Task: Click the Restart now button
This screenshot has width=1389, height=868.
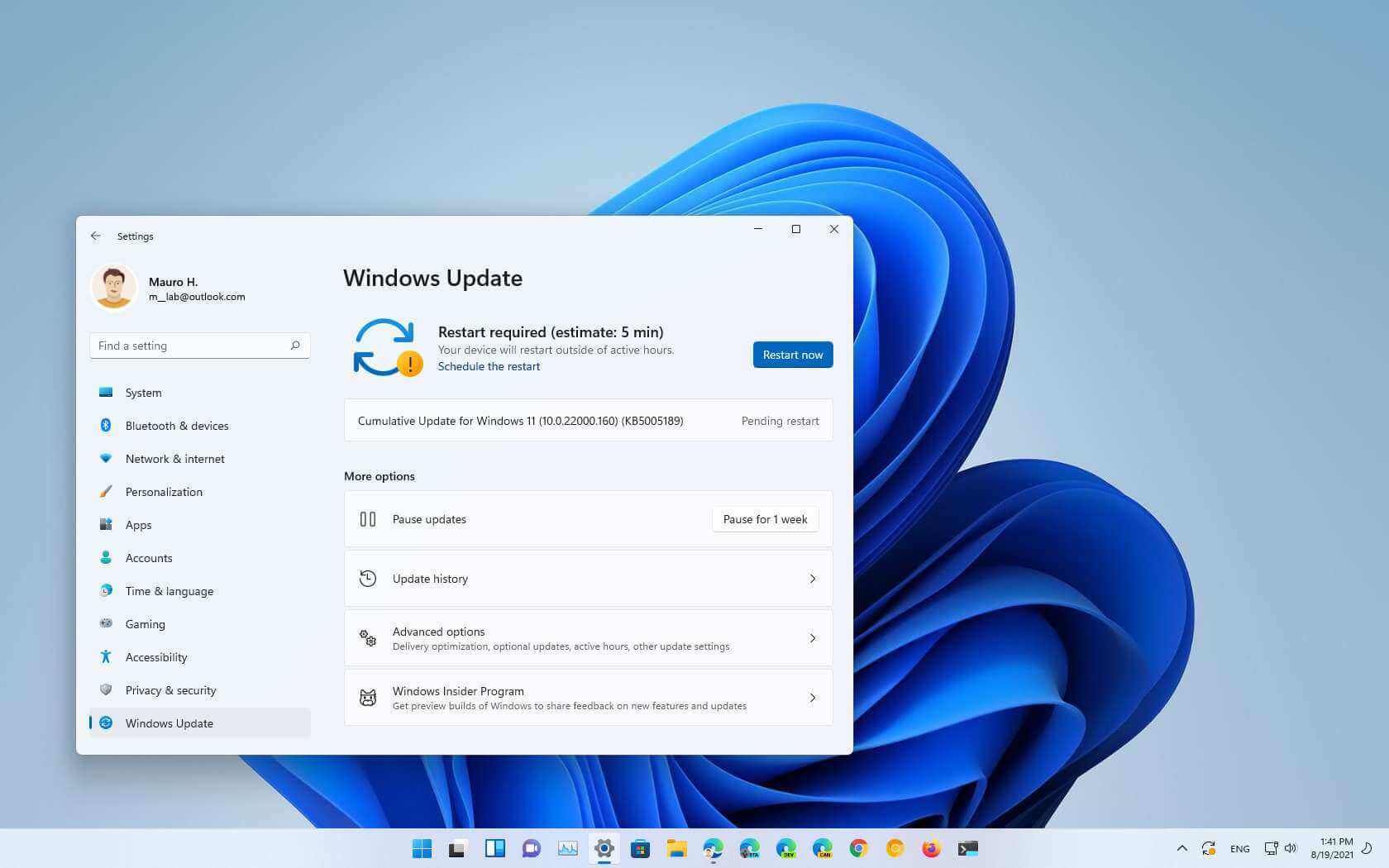Action: (x=792, y=355)
